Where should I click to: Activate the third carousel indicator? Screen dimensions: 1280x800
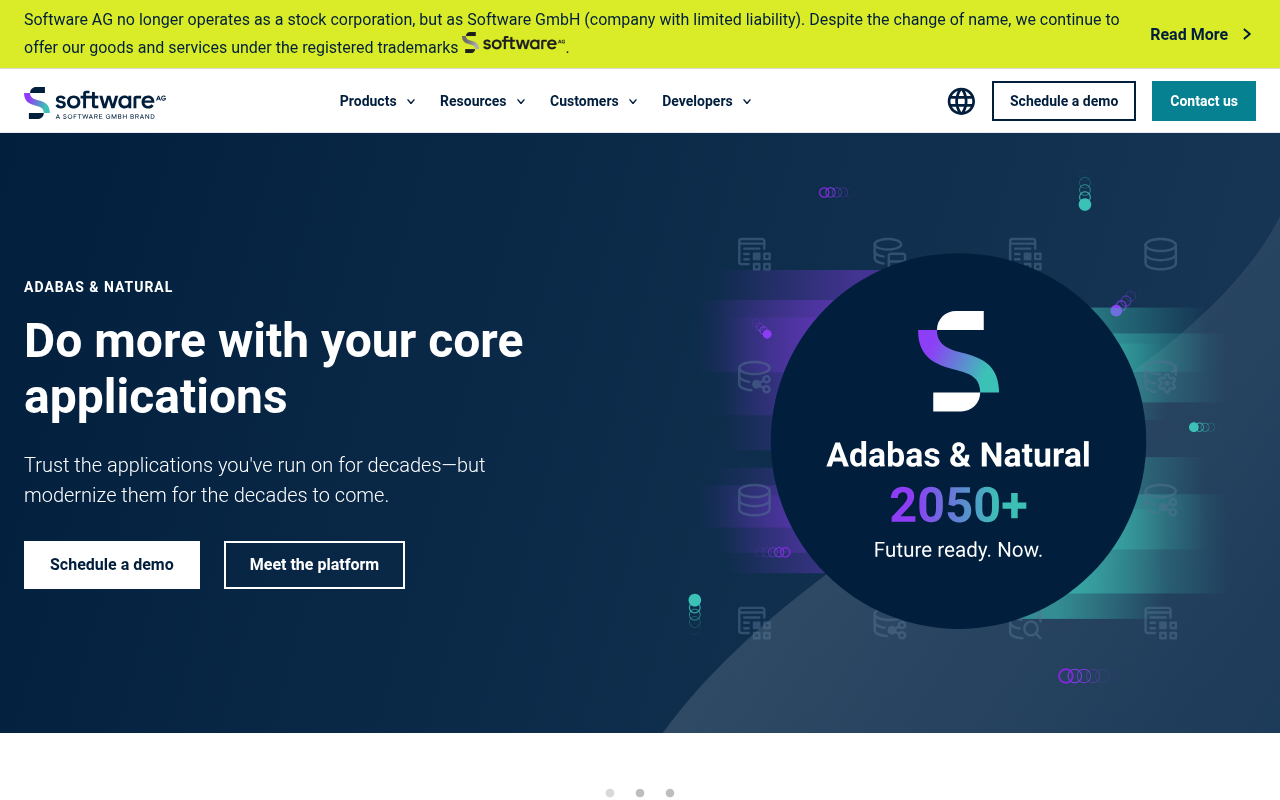pos(669,792)
